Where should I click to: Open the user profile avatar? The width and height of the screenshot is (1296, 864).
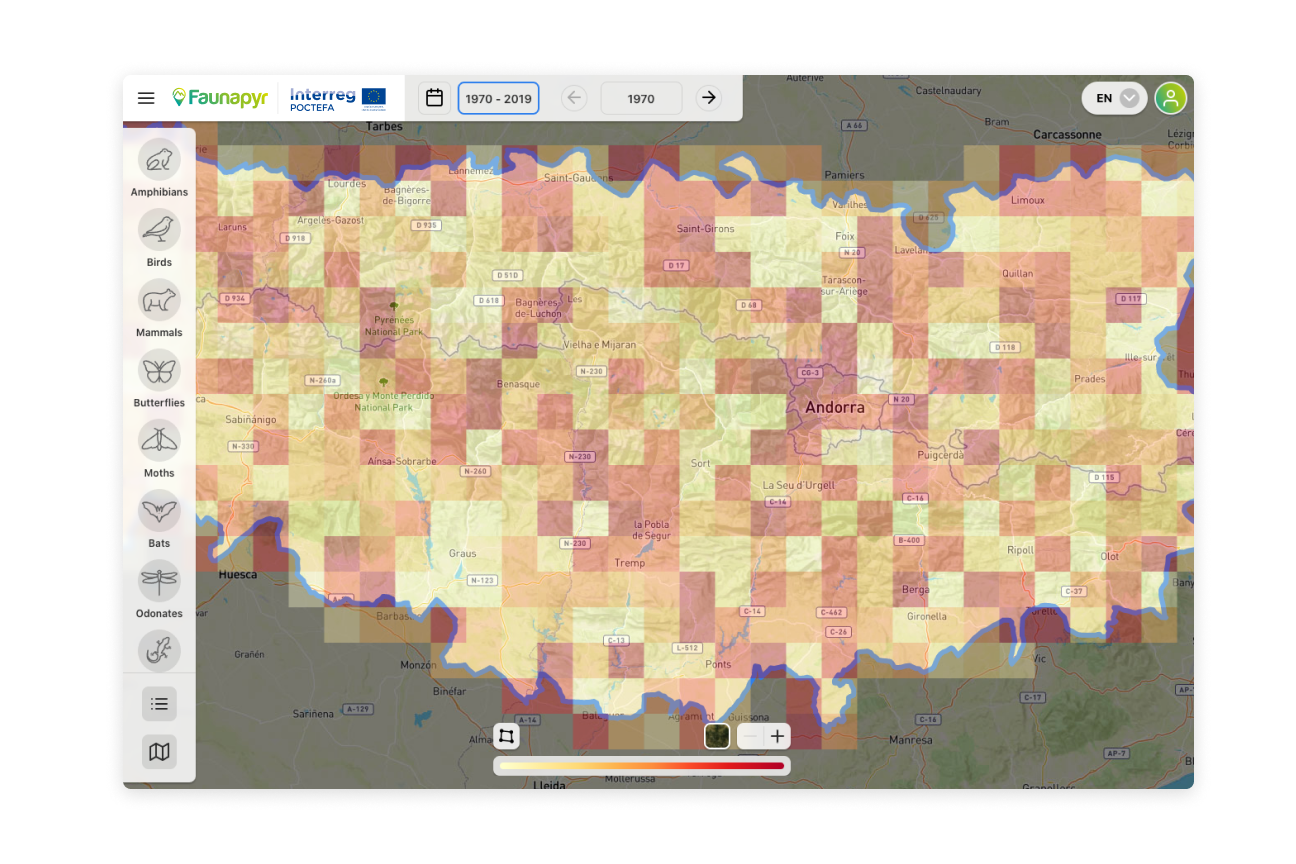point(1170,98)
